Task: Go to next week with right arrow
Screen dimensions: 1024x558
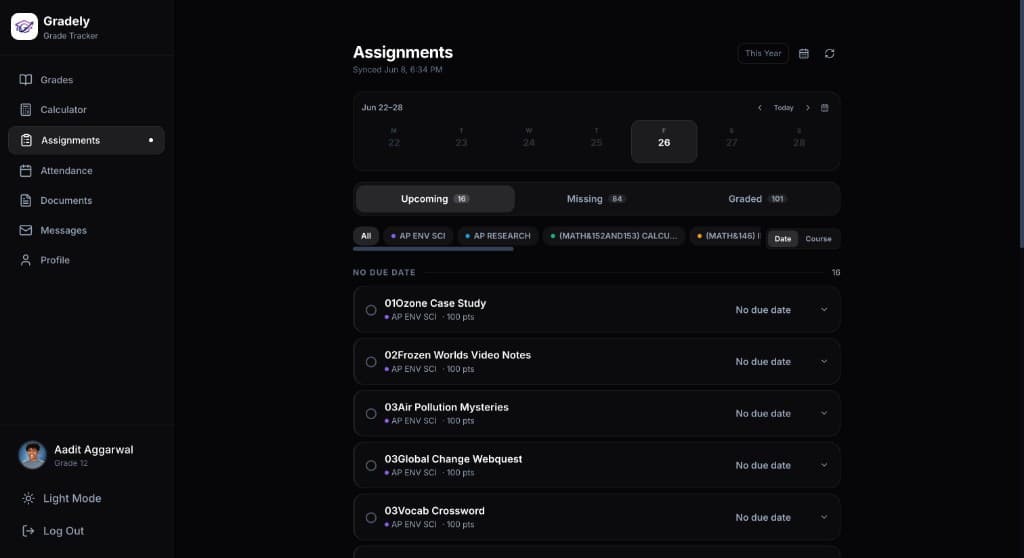Action: click(x=808, y=108)
